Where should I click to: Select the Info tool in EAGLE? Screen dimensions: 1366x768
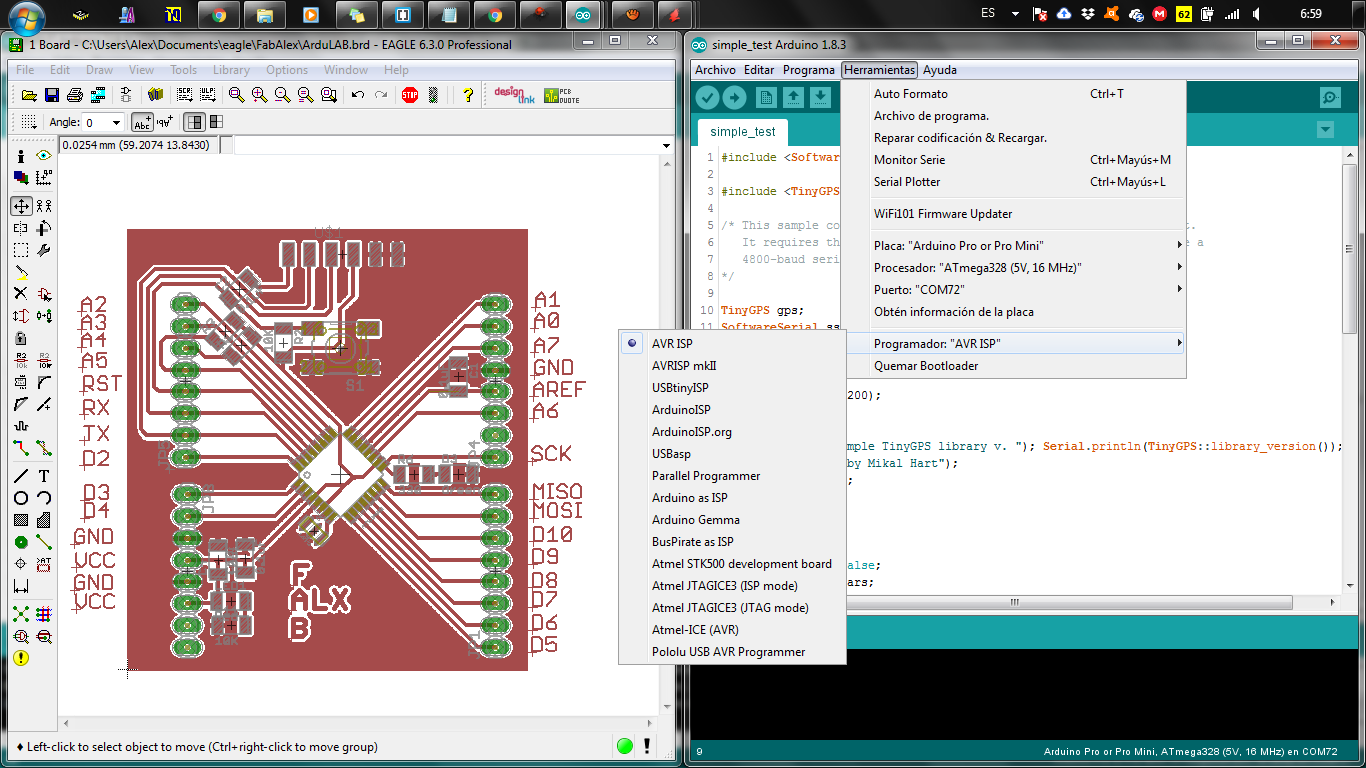[x=21, y=156]
